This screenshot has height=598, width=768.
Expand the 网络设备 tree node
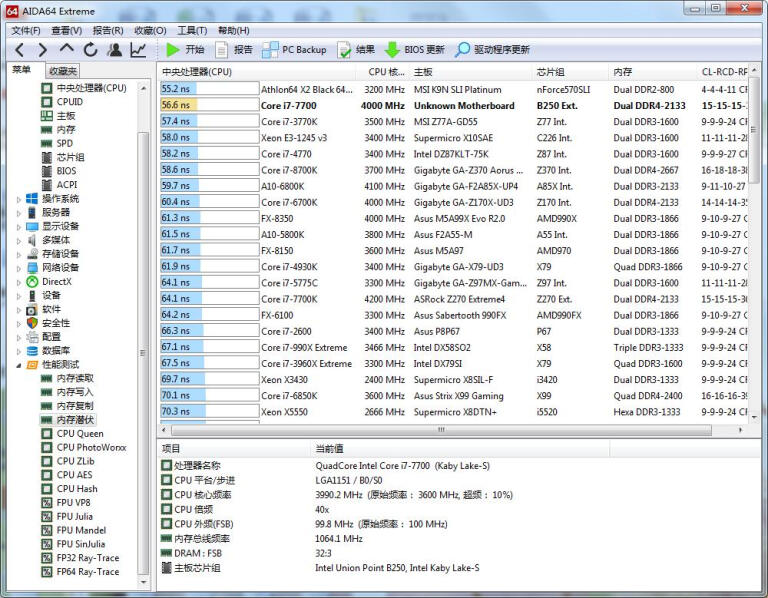pyautogui.click(x=19, y=268)
